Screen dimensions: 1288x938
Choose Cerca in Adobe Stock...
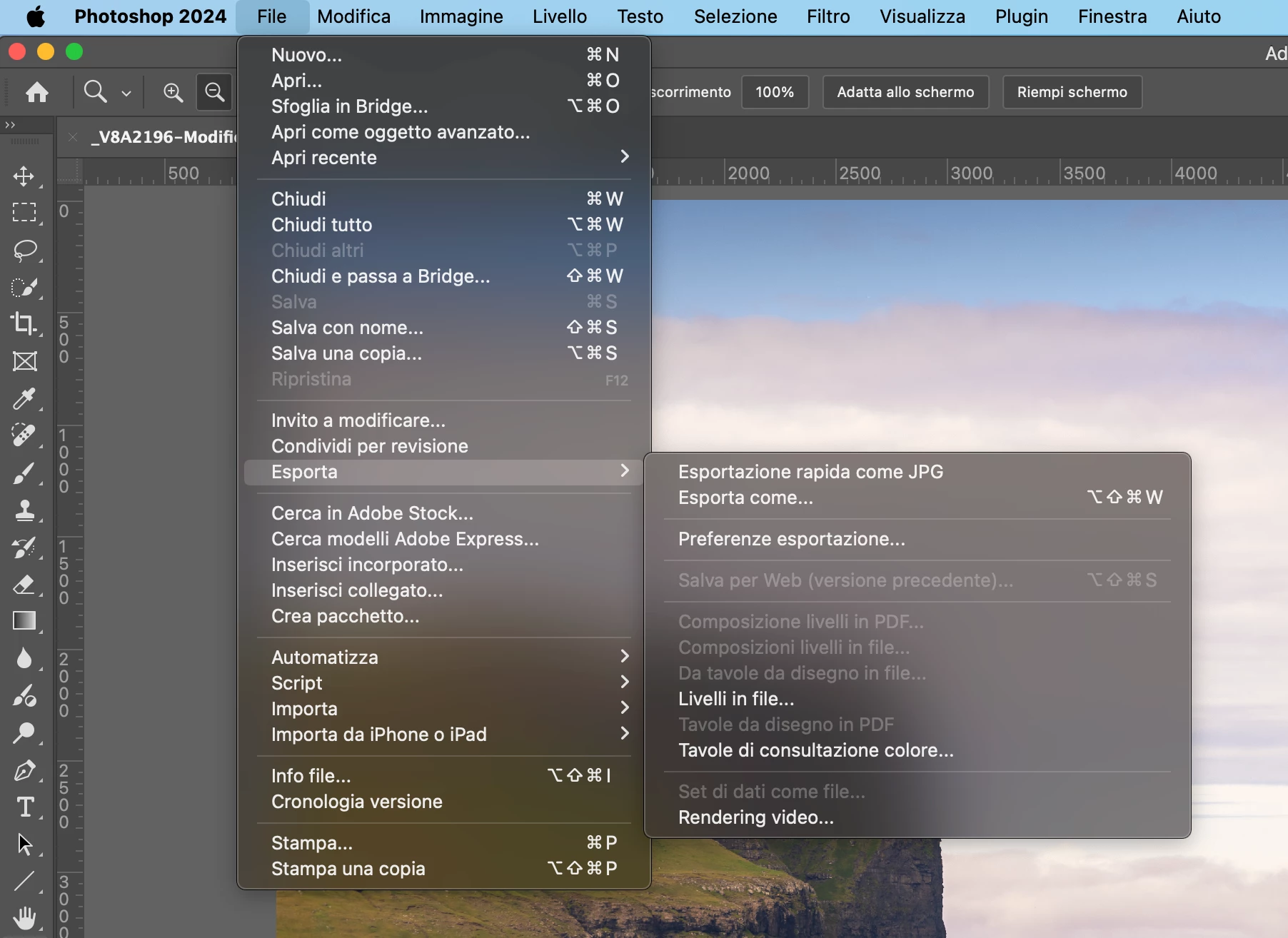click(443, 513)
